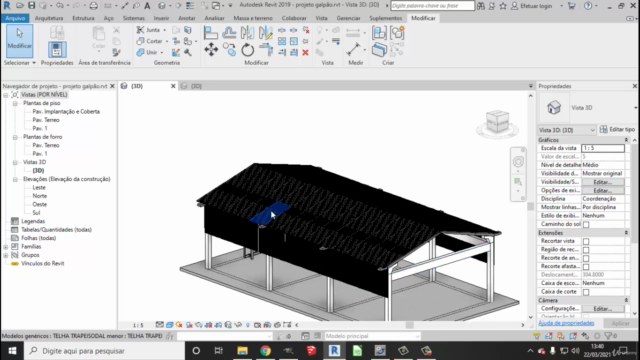Switch to the Estrutura ribbon tab

click(83, 18)
